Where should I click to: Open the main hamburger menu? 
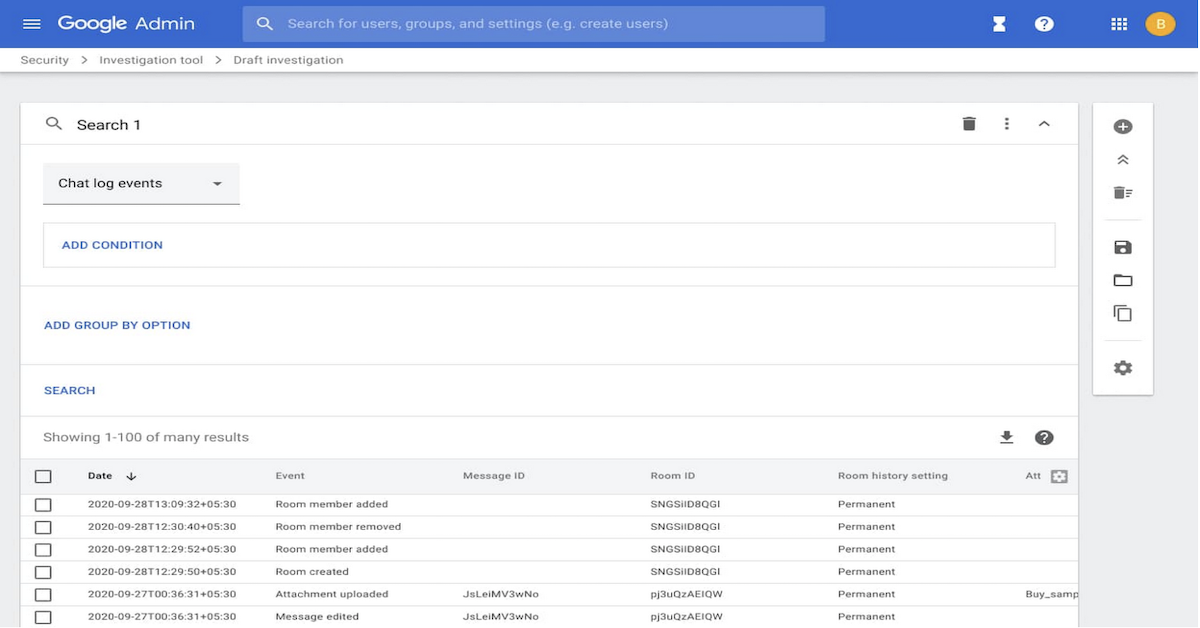tap(31, 24)
